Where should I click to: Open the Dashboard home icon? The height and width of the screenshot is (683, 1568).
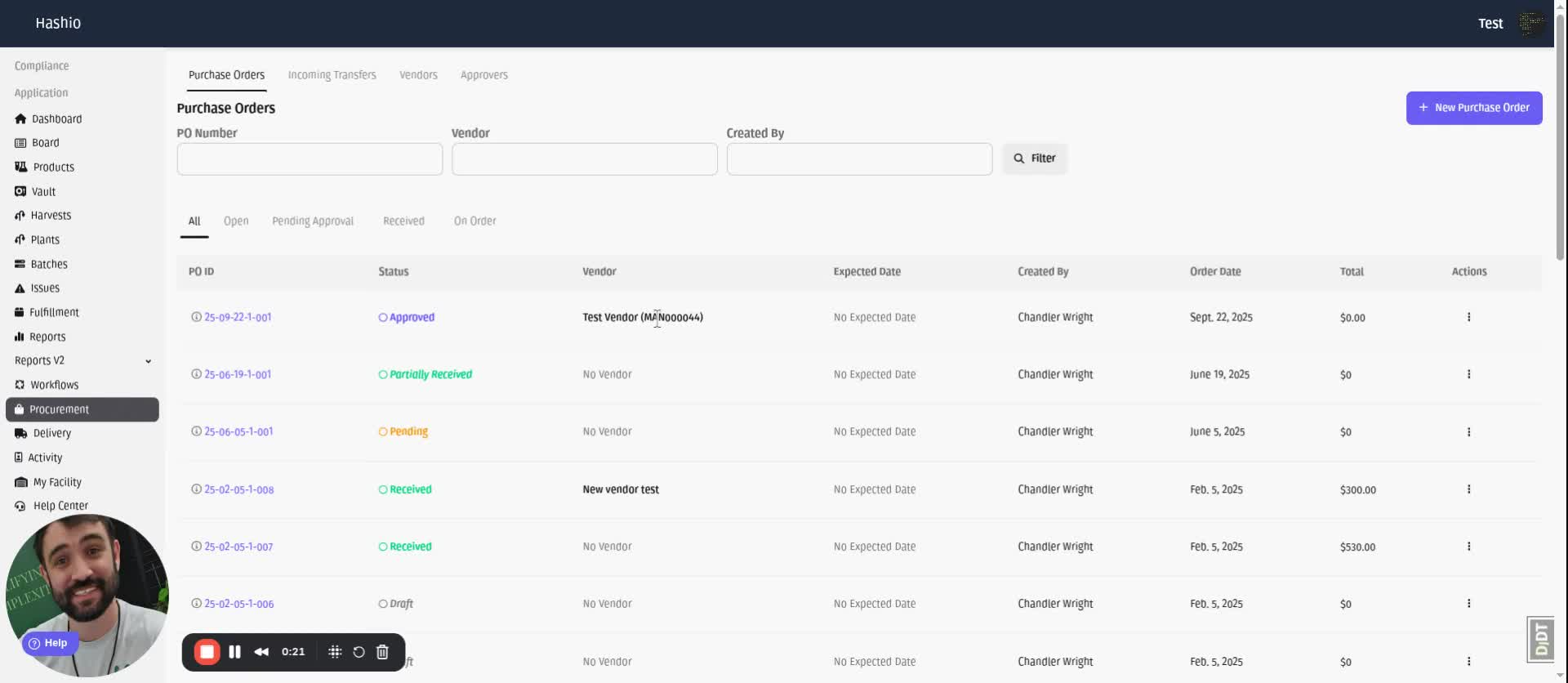click(20, 119)
